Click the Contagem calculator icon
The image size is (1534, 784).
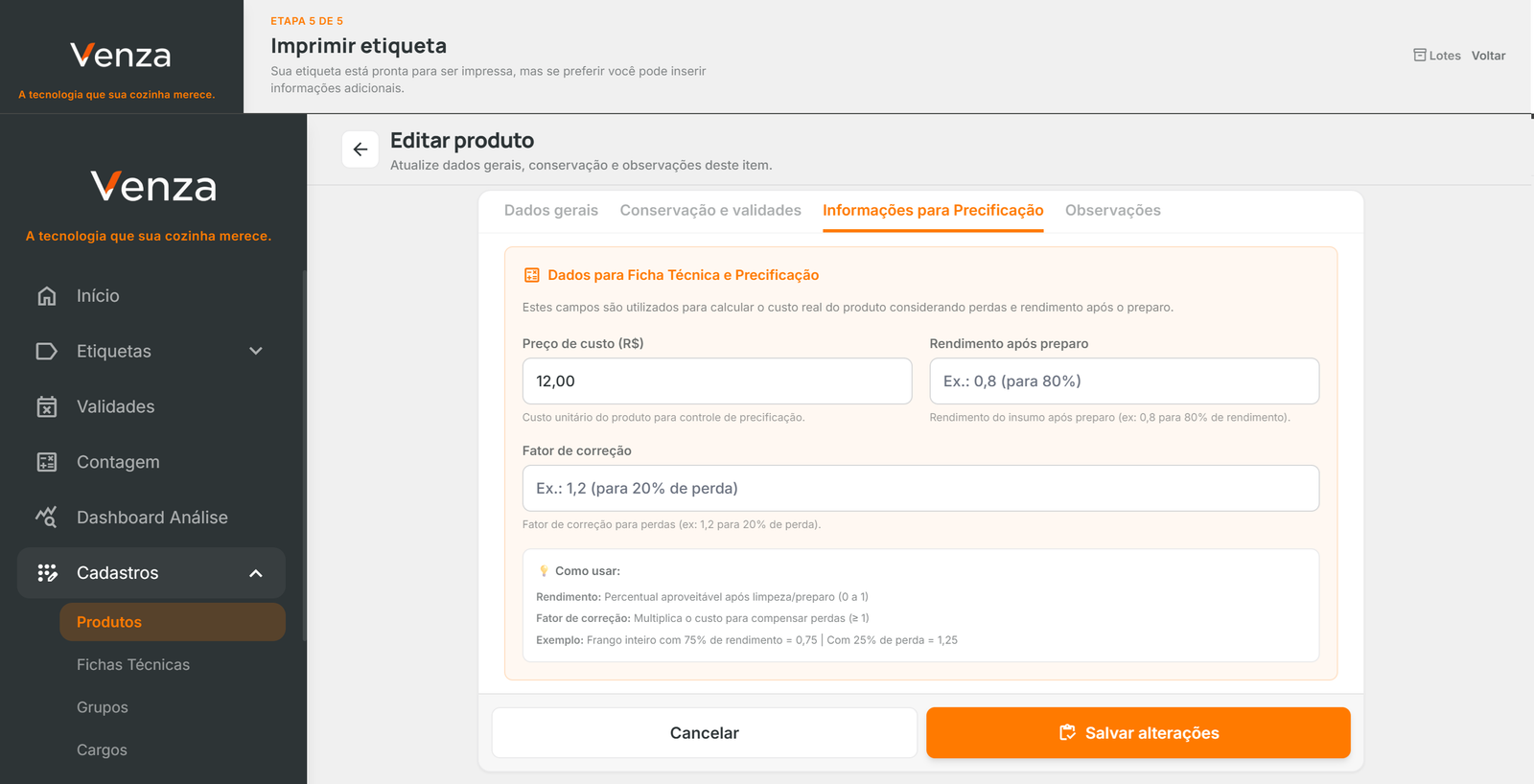pos(47,462)
